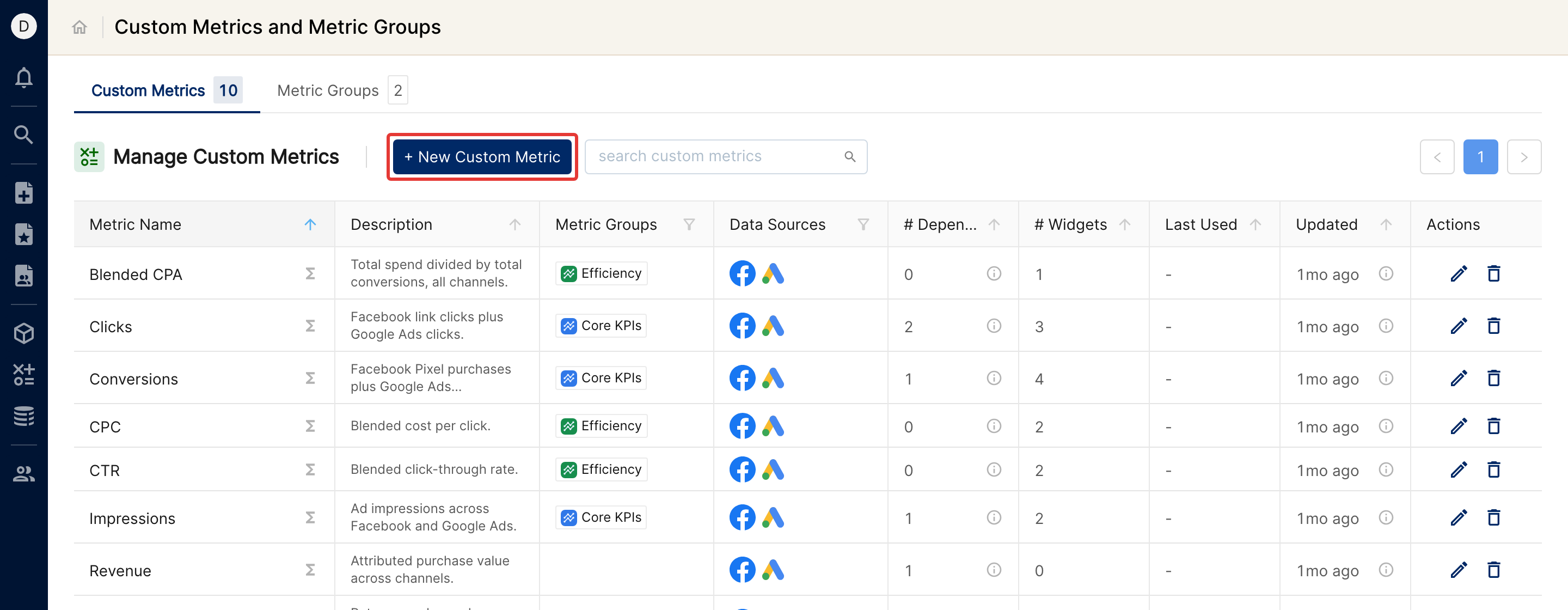1568x610 pixels.
Task: Sort by Updated column arrow
Action: [1386, 224]
